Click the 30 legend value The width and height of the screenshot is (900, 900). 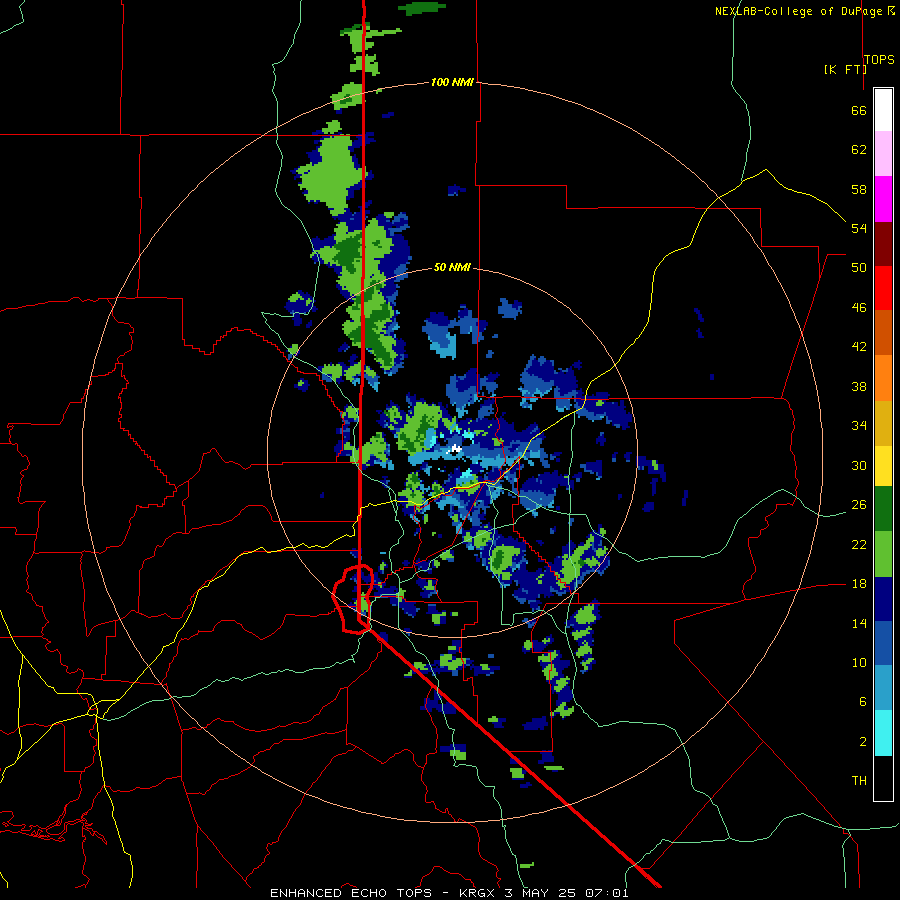click(859, 465)
